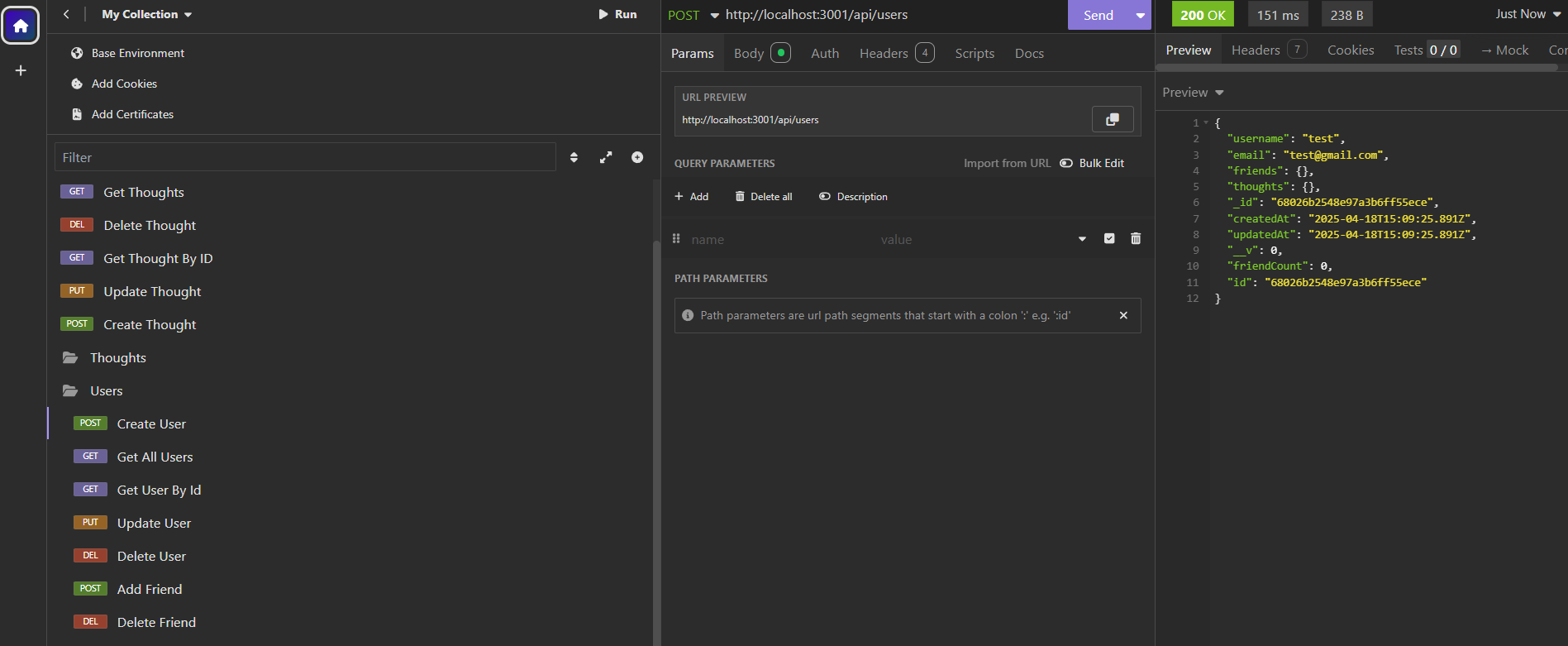Go back with the left chevron arrow
This screenshot has height=646, width=1568.
(x=66, y=14)
